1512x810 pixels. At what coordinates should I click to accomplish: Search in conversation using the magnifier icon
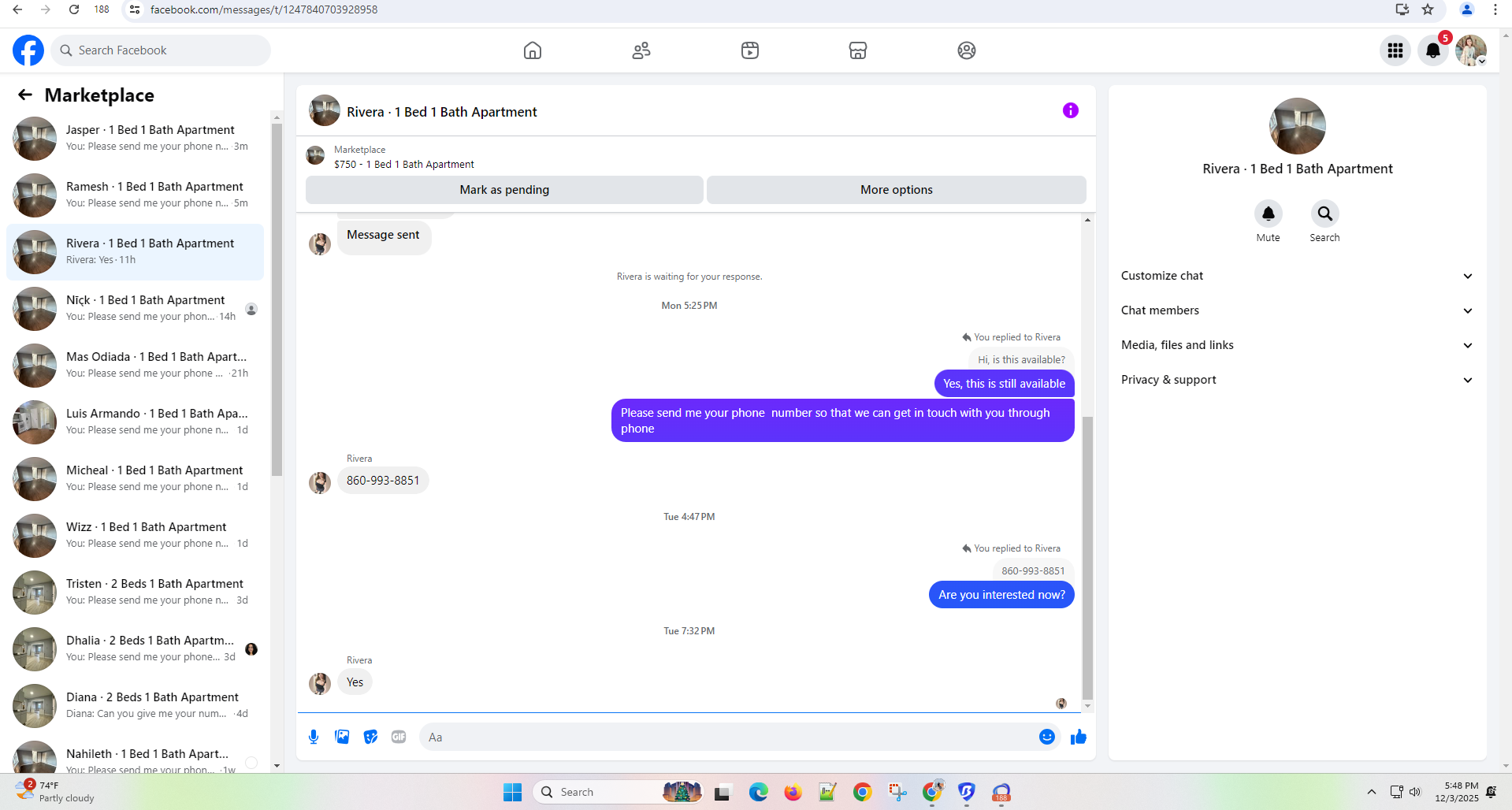tap(1325, 214)
